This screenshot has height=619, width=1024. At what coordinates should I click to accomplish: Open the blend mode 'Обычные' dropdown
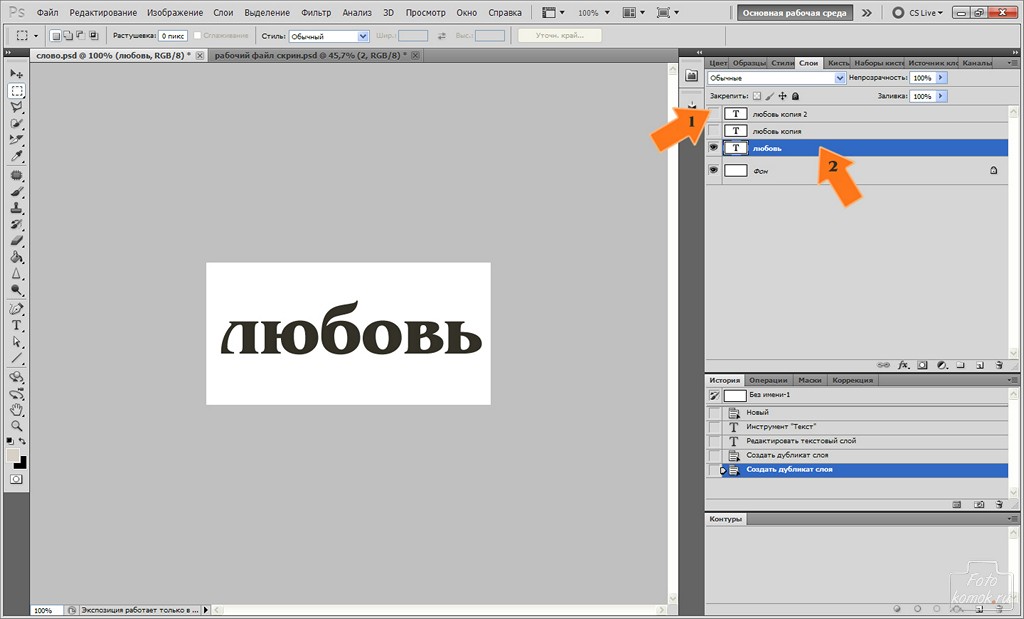[x=776, y=78]
